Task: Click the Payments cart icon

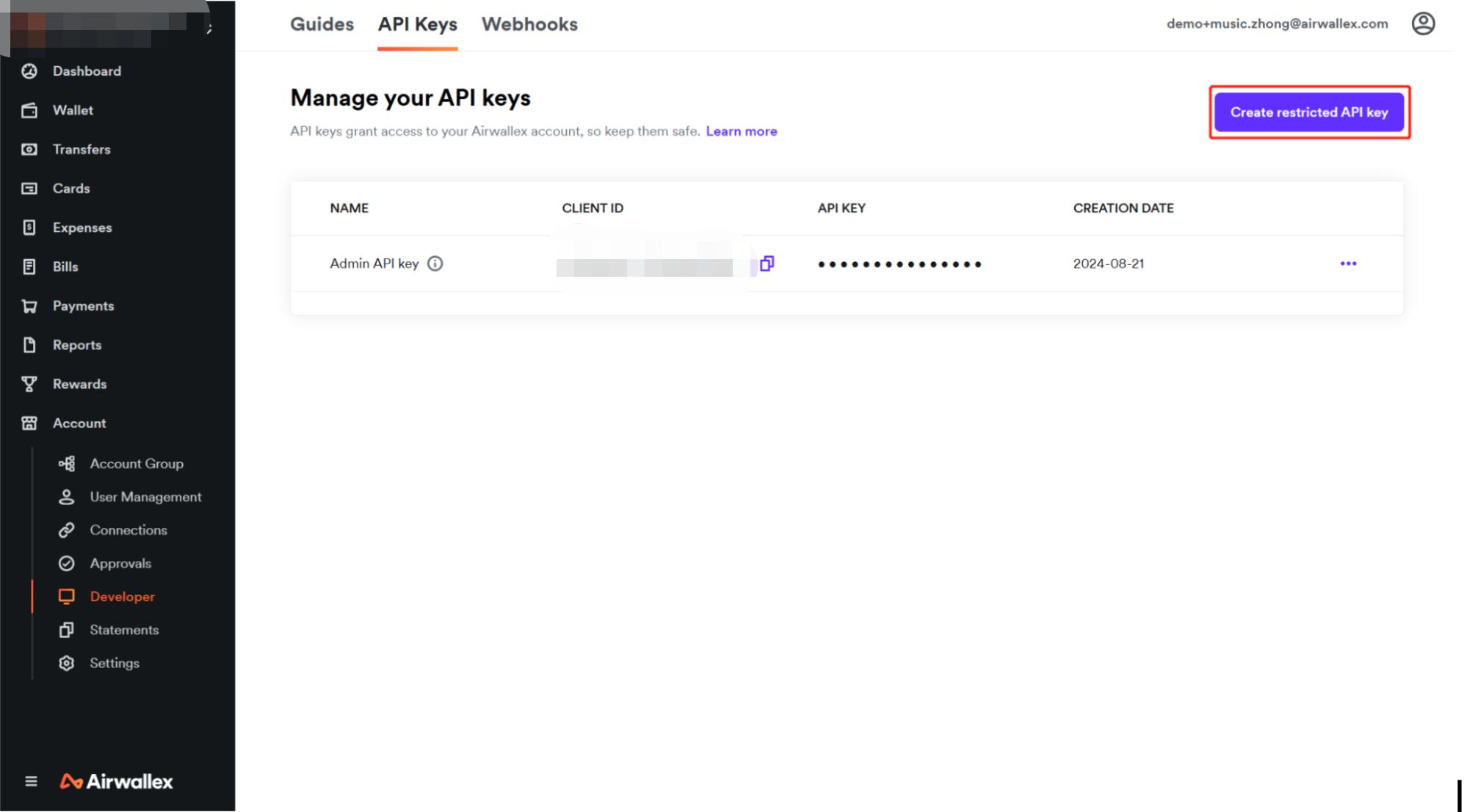Action: pyautogui.click(x=29, y=306)
